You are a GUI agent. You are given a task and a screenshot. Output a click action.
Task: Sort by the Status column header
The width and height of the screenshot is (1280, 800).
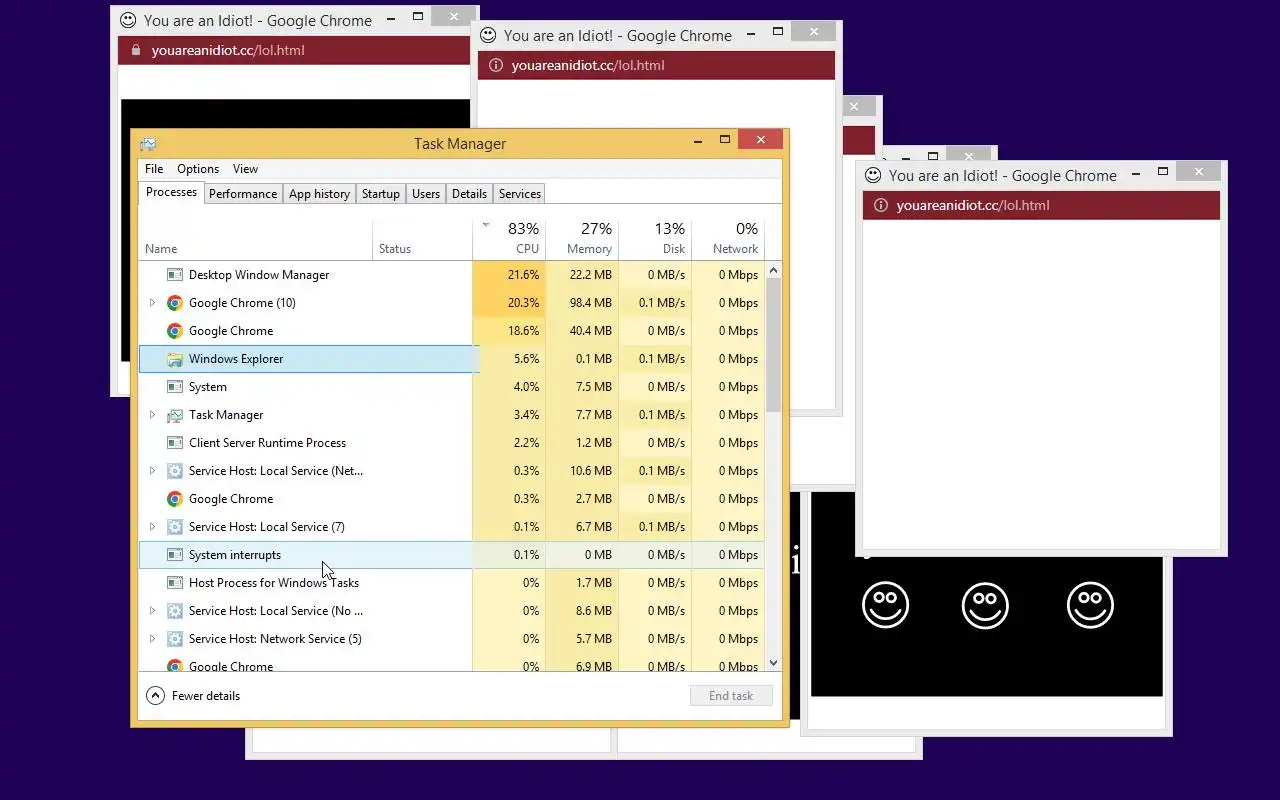click(423, 238)
